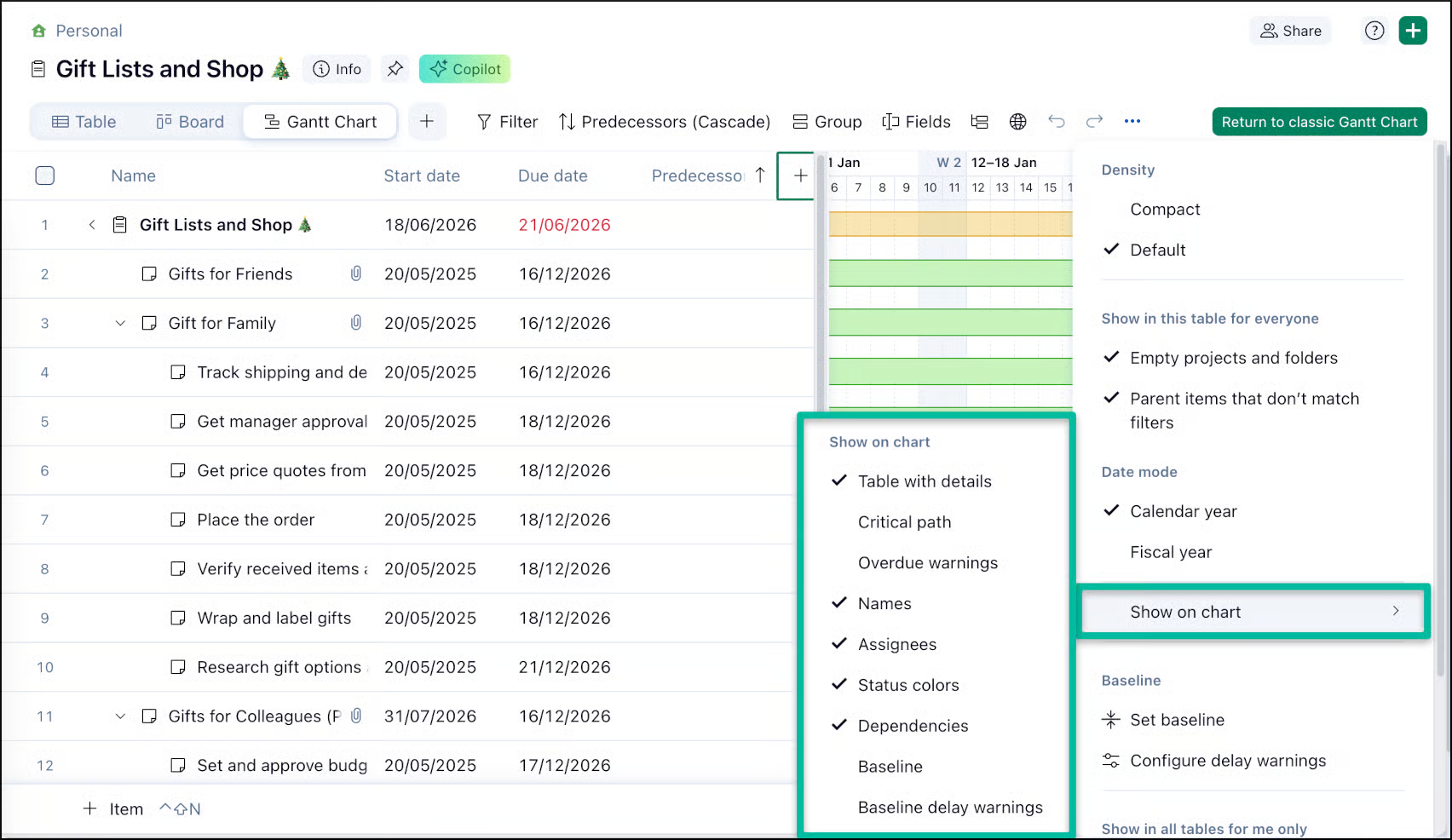The image size is (1452, 840).
Task: Open the three-dots more options menu
Action: [1132, 121]
